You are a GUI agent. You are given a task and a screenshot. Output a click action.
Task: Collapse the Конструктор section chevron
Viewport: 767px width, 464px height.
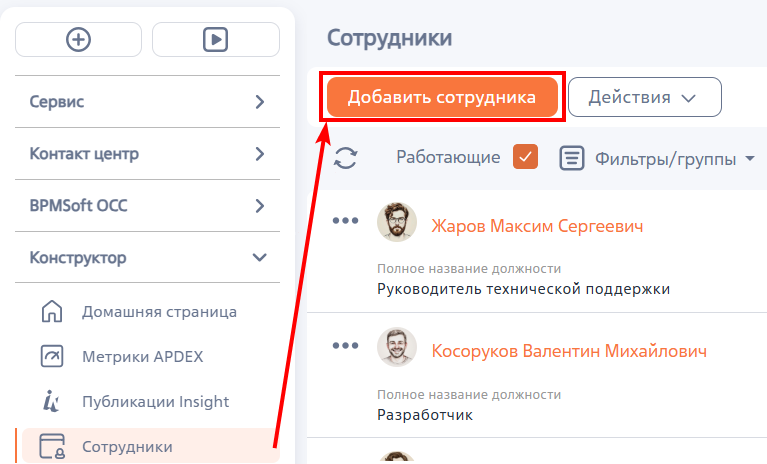tap(259, 257)
